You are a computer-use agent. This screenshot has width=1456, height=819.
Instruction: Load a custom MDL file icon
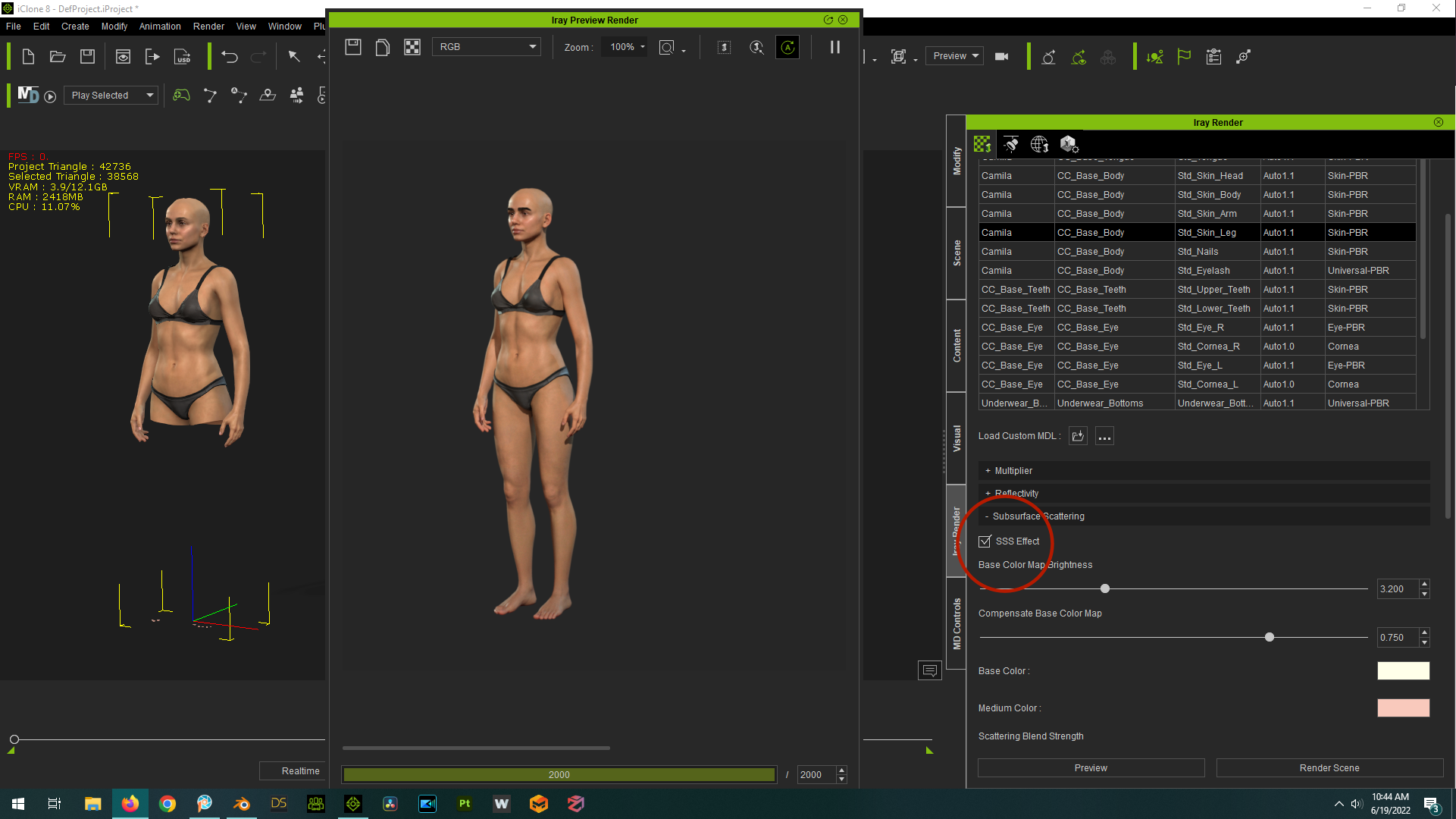pos(1078,436)
